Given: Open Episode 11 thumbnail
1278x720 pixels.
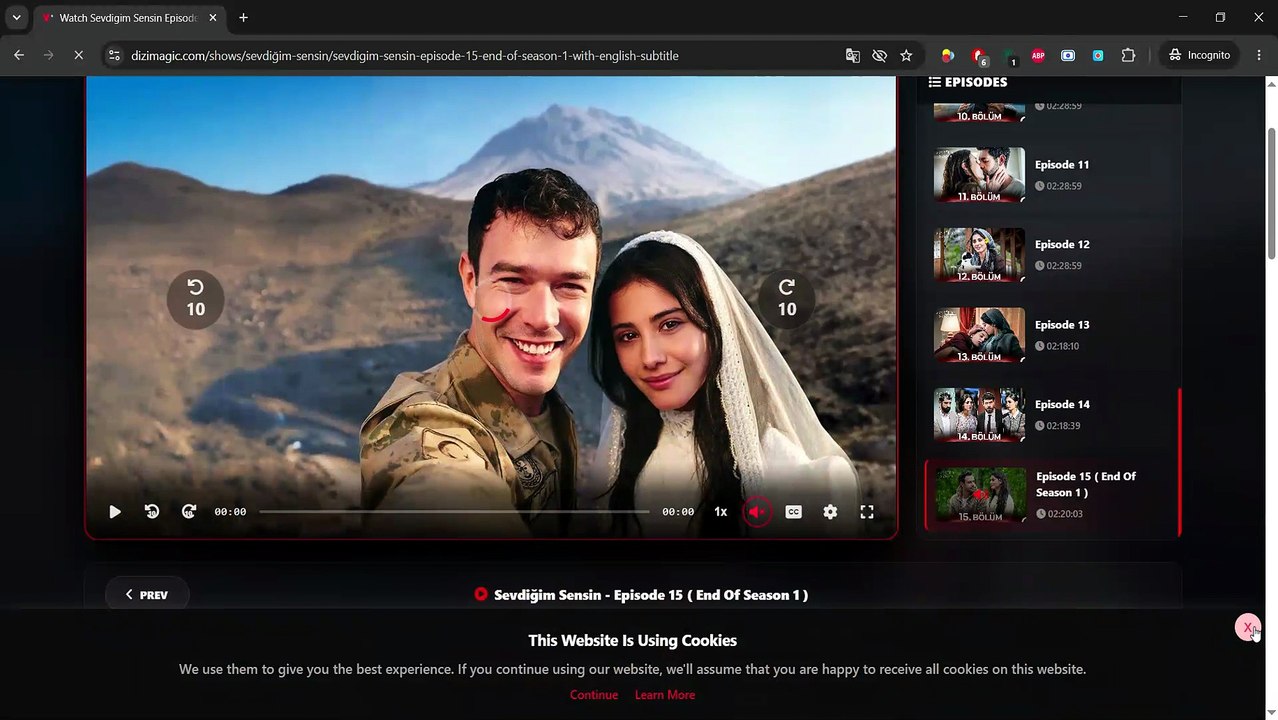Looking at the screenshot, I should pyautogui.click(x=979, y=175).
